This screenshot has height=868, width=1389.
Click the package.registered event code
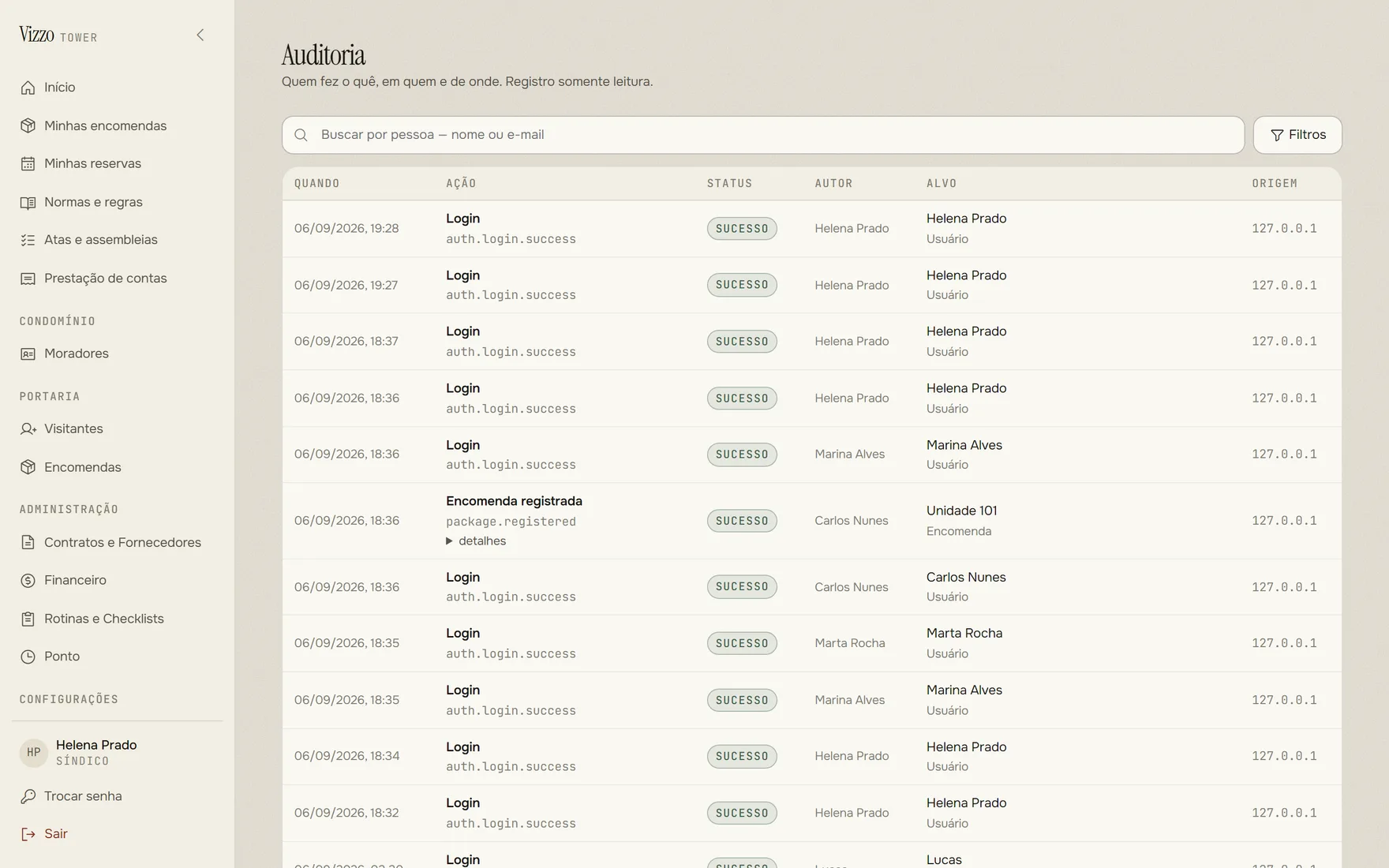pos(511,522)
